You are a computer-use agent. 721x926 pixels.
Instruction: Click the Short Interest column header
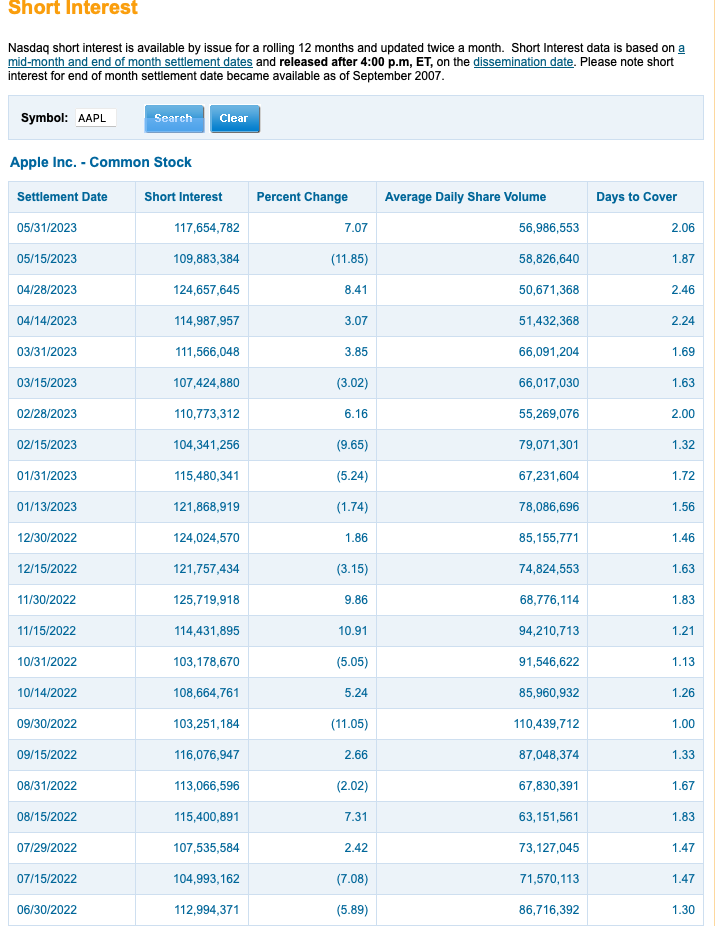click(x=183, y=197)
